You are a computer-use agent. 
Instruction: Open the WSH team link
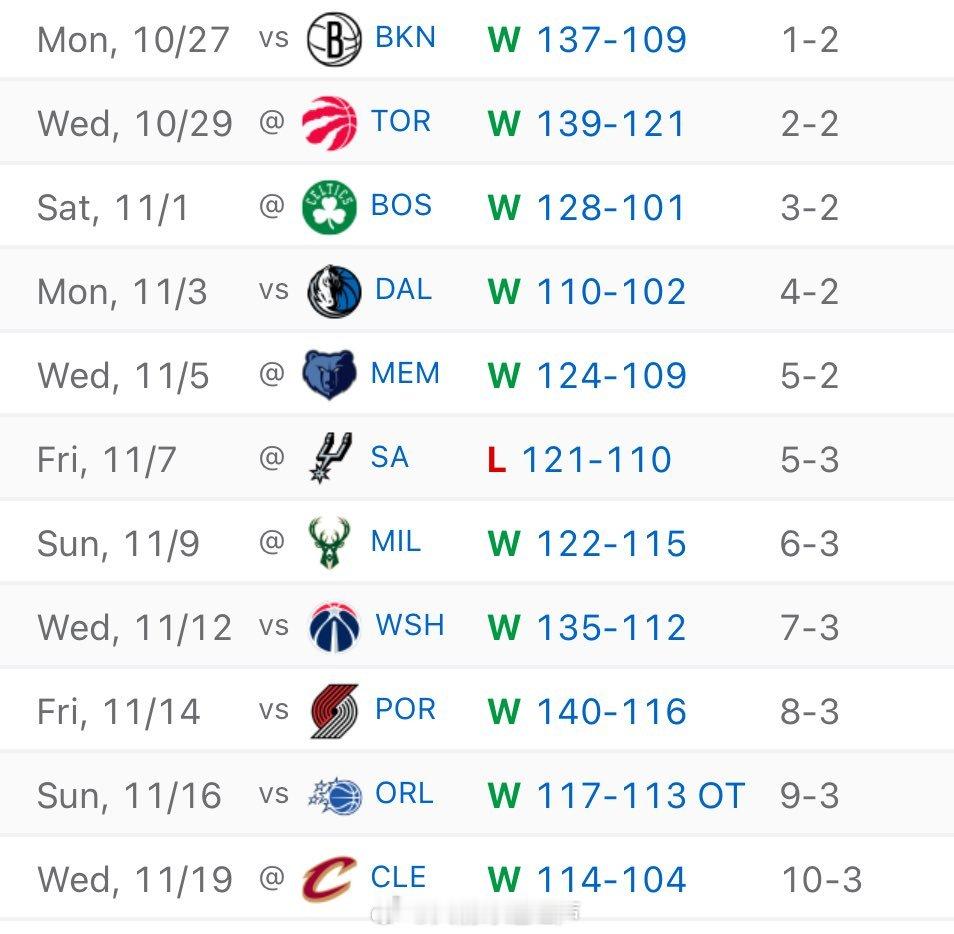[410, 626]
